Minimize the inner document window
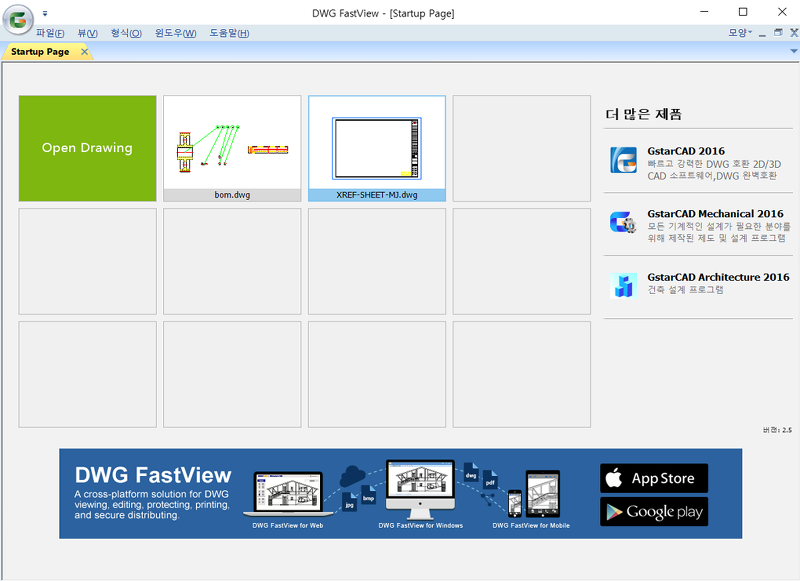The width and height of the screenshot is (800, 581). [x=762, y=34]
